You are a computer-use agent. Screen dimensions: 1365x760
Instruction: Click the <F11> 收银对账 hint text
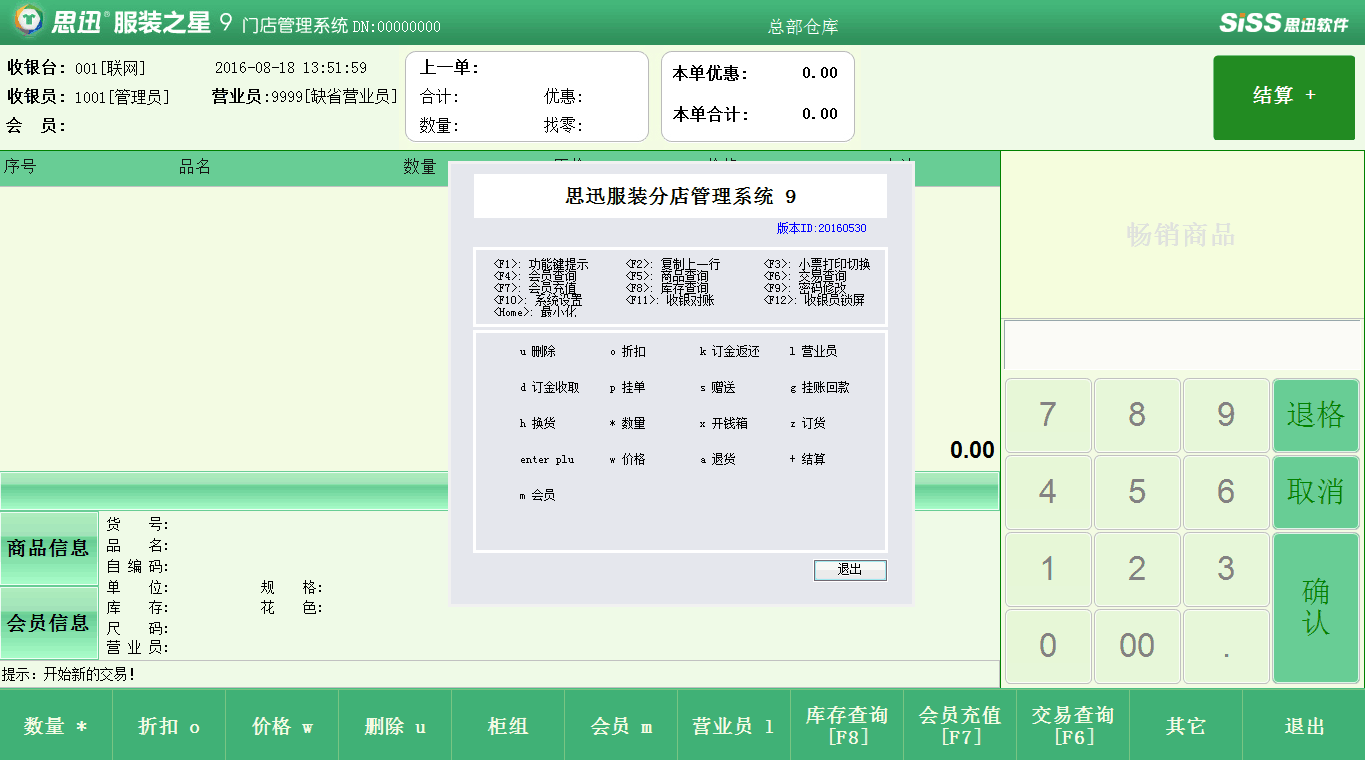(x=670, y=300)
